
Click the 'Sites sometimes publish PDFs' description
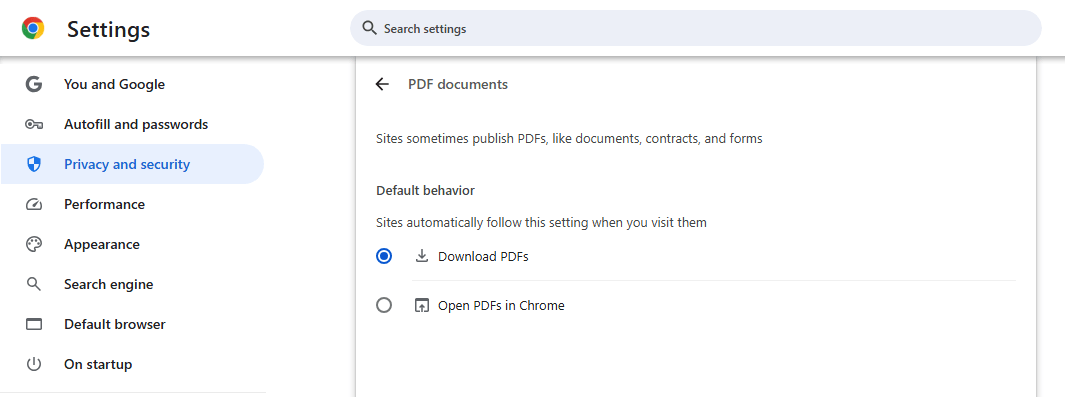tap(569, 138)
